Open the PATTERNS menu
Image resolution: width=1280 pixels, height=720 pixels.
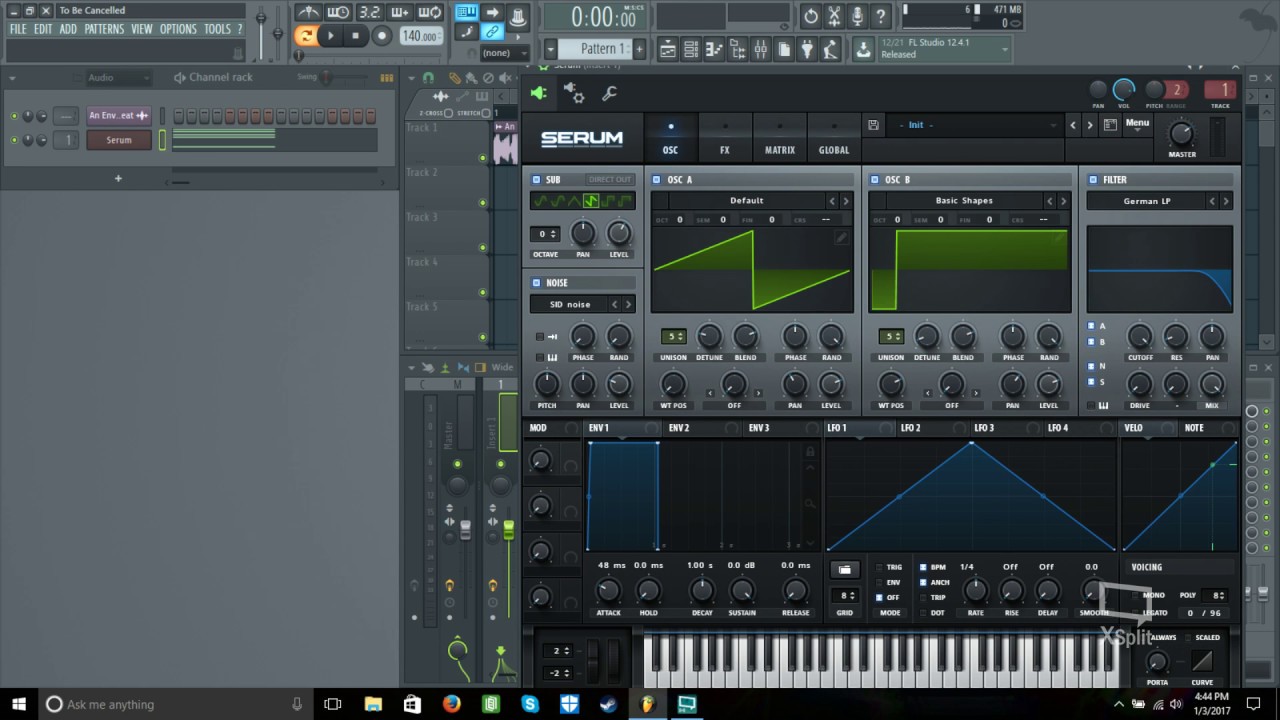104,29
